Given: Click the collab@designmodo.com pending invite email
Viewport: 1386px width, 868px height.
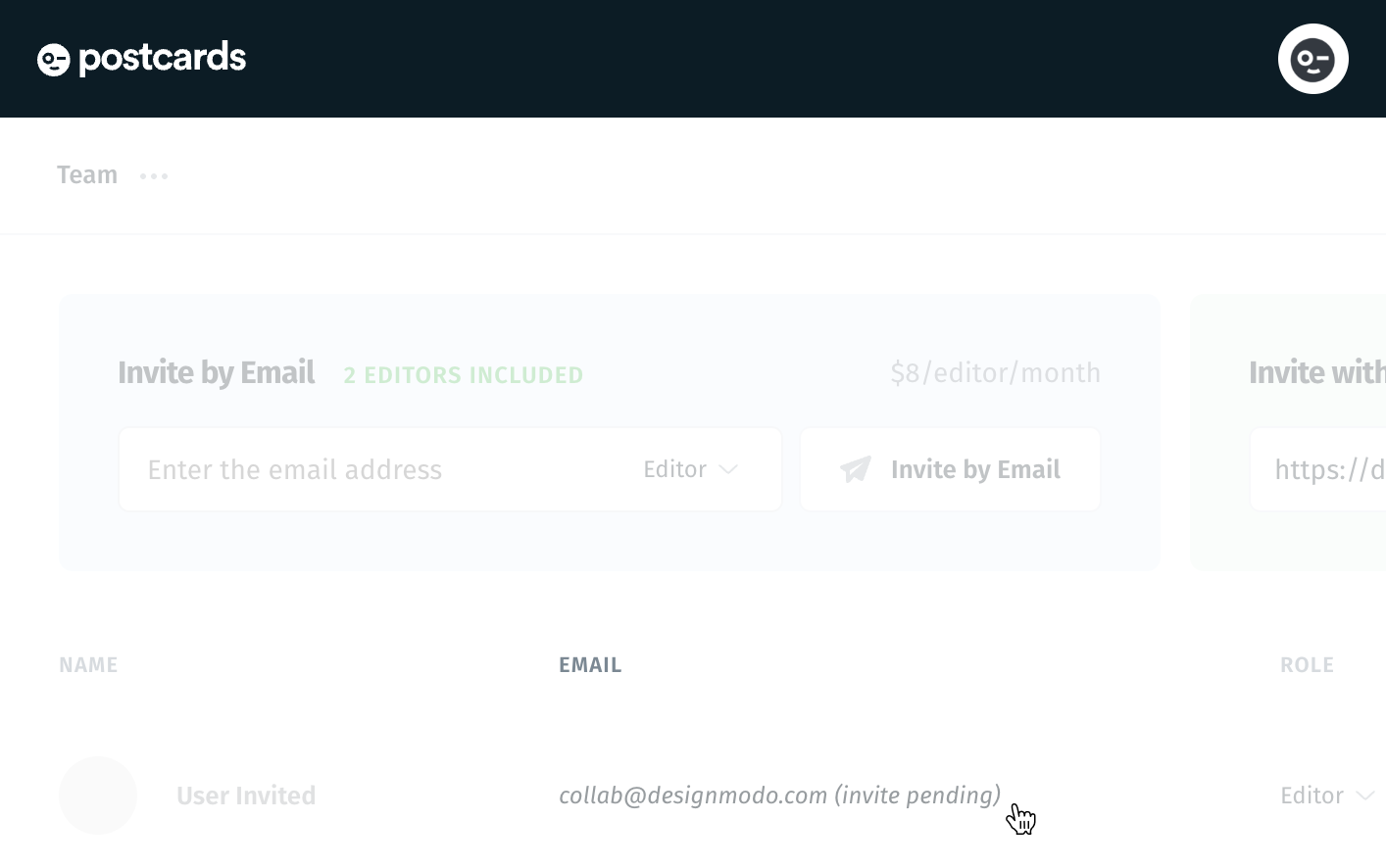Looking at the screenshot, I should [x=779, y=796].
